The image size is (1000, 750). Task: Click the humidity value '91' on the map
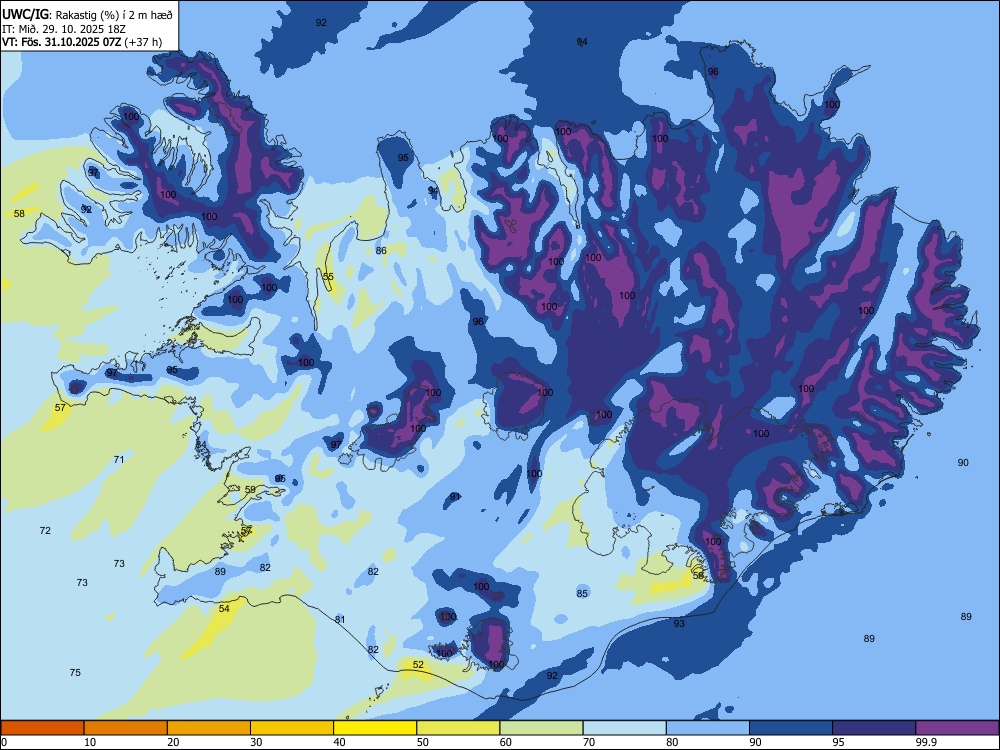[x=455, y=497]
